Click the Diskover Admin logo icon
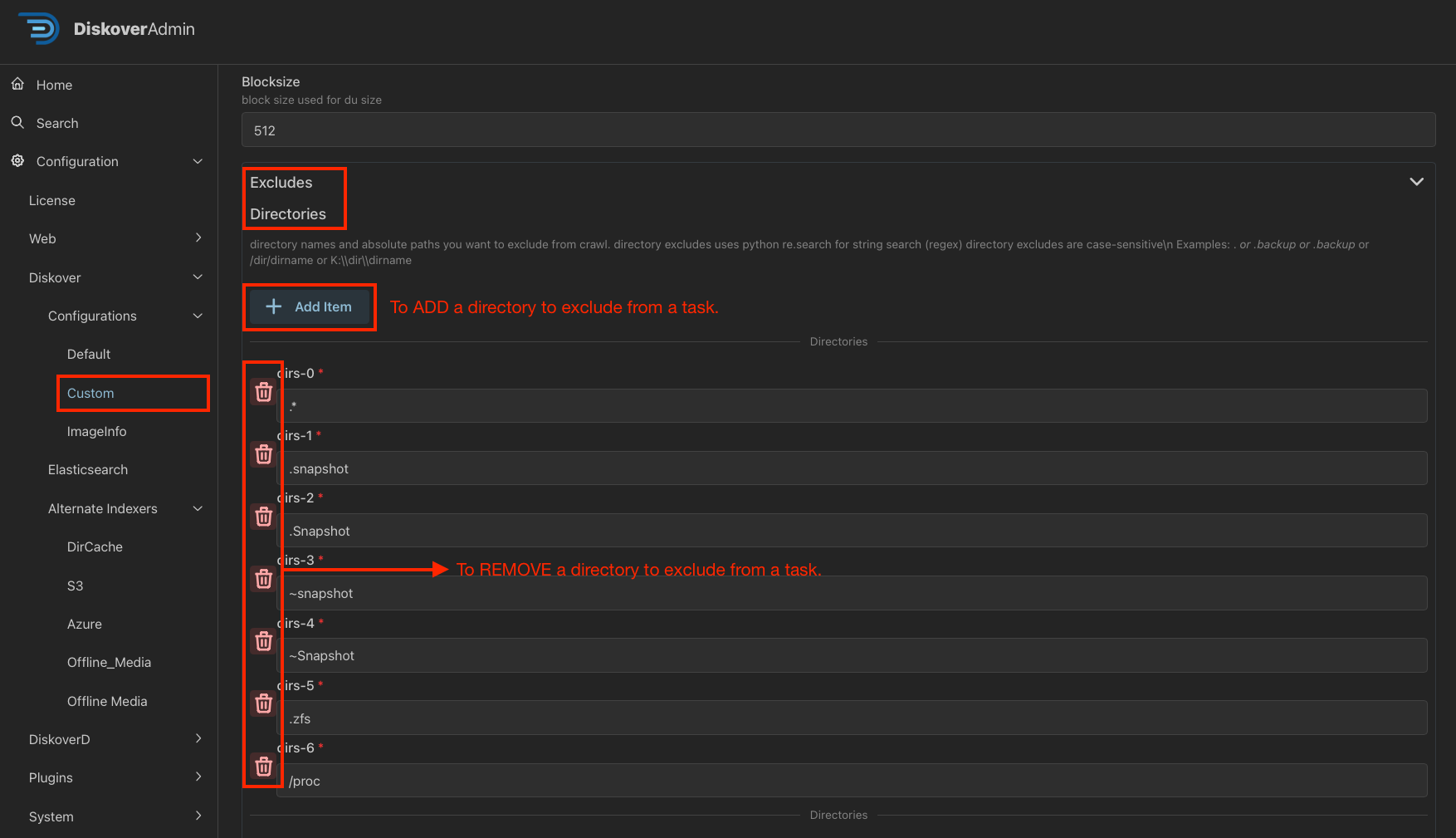Viewport: 1456px width, 838px height. pyautogui.click(x=38, y=28)
